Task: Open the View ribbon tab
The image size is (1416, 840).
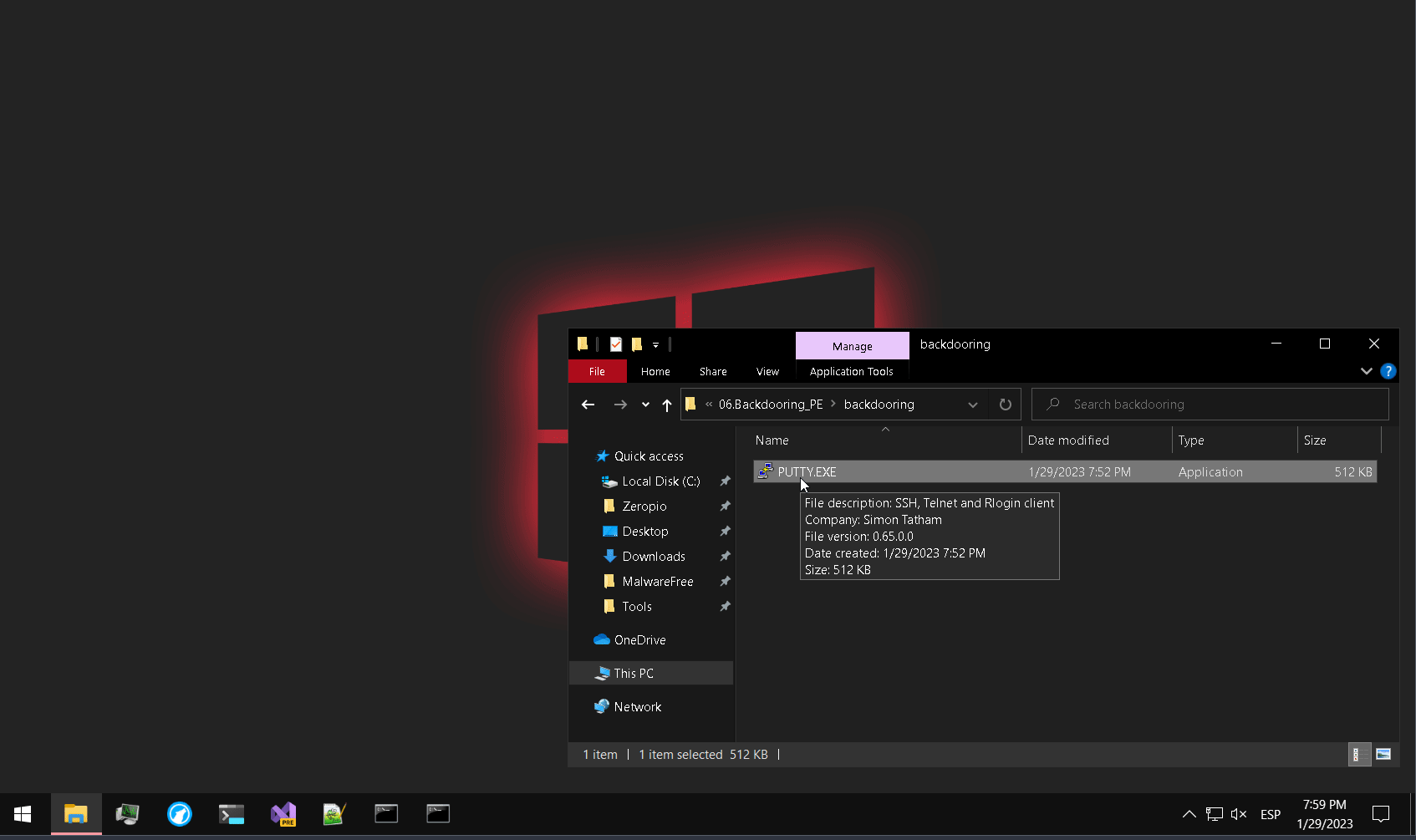Action: [767, 372]
